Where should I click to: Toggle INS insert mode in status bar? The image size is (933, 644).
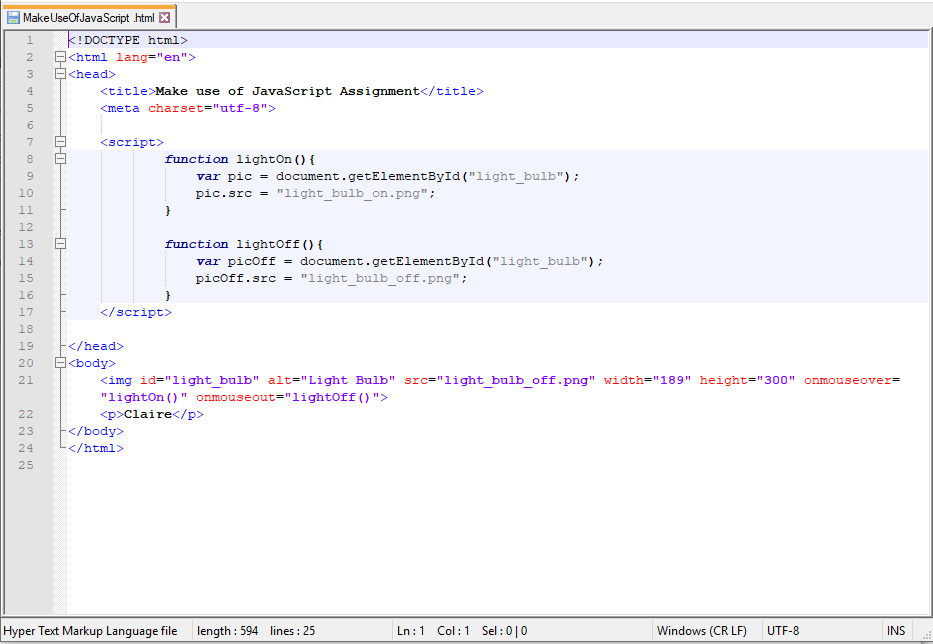[896, 631]
